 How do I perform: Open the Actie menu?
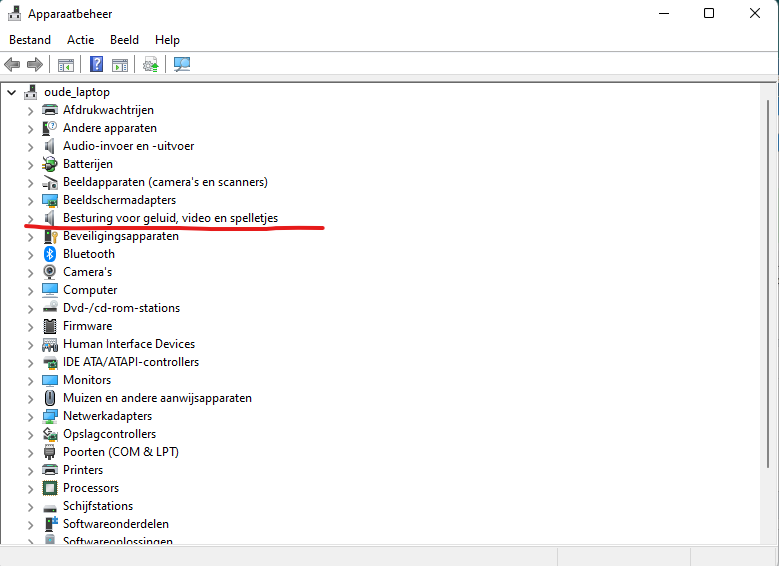coord(80,40)
